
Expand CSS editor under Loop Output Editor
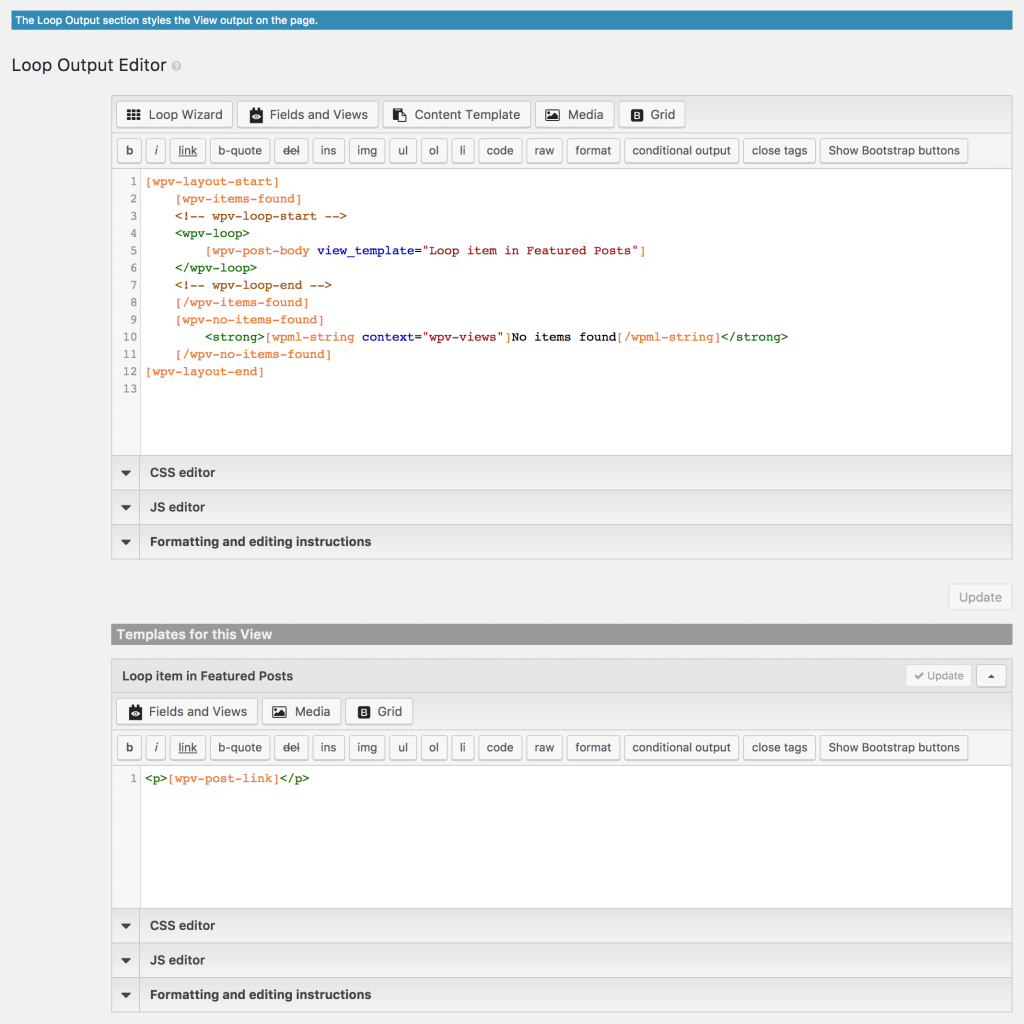[x=562, y=473]
